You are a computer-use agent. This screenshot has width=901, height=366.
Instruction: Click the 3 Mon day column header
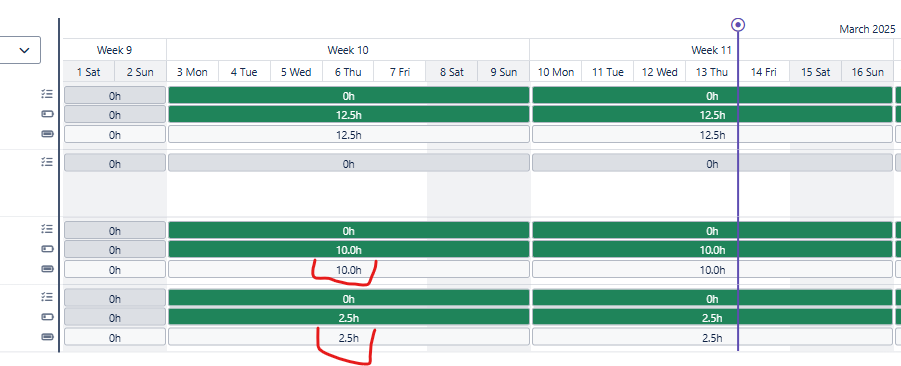(192, 72)
